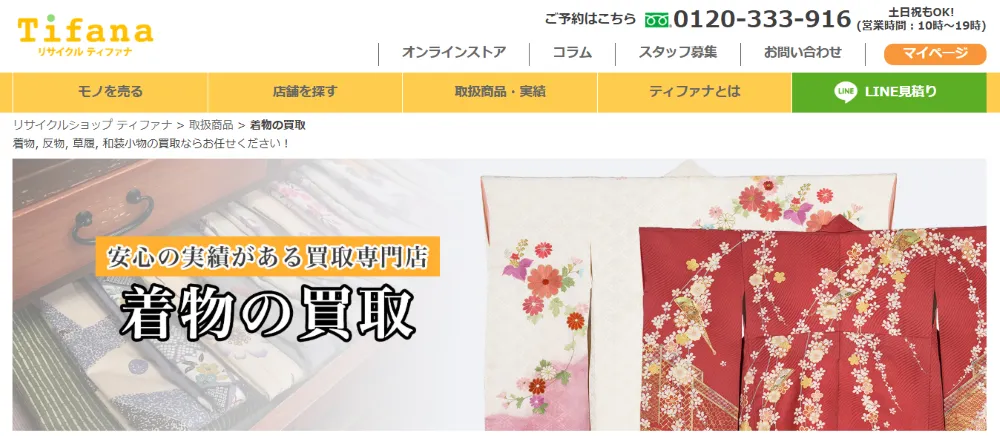The height and width of the screenshot is (436, 1000).
Task: Click the Tifana logo
Action: pos(85,36)
